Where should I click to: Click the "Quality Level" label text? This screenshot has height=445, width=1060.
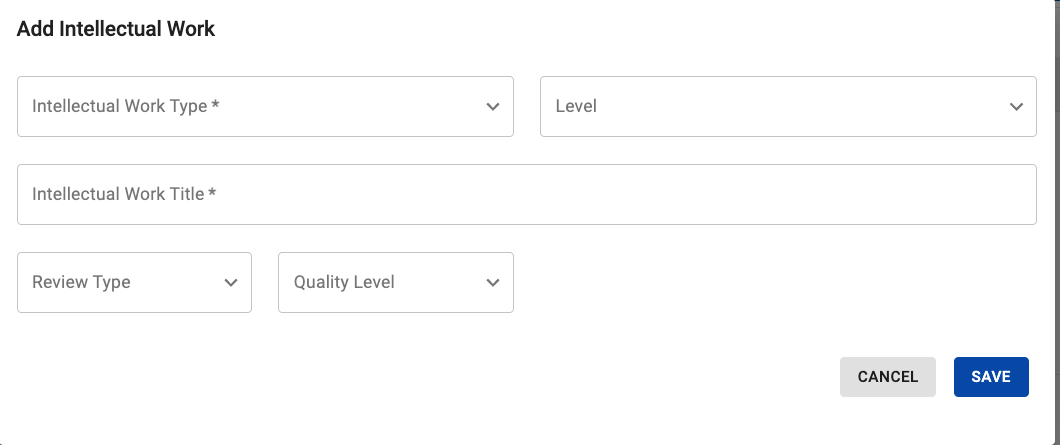[x=344, y=283]
